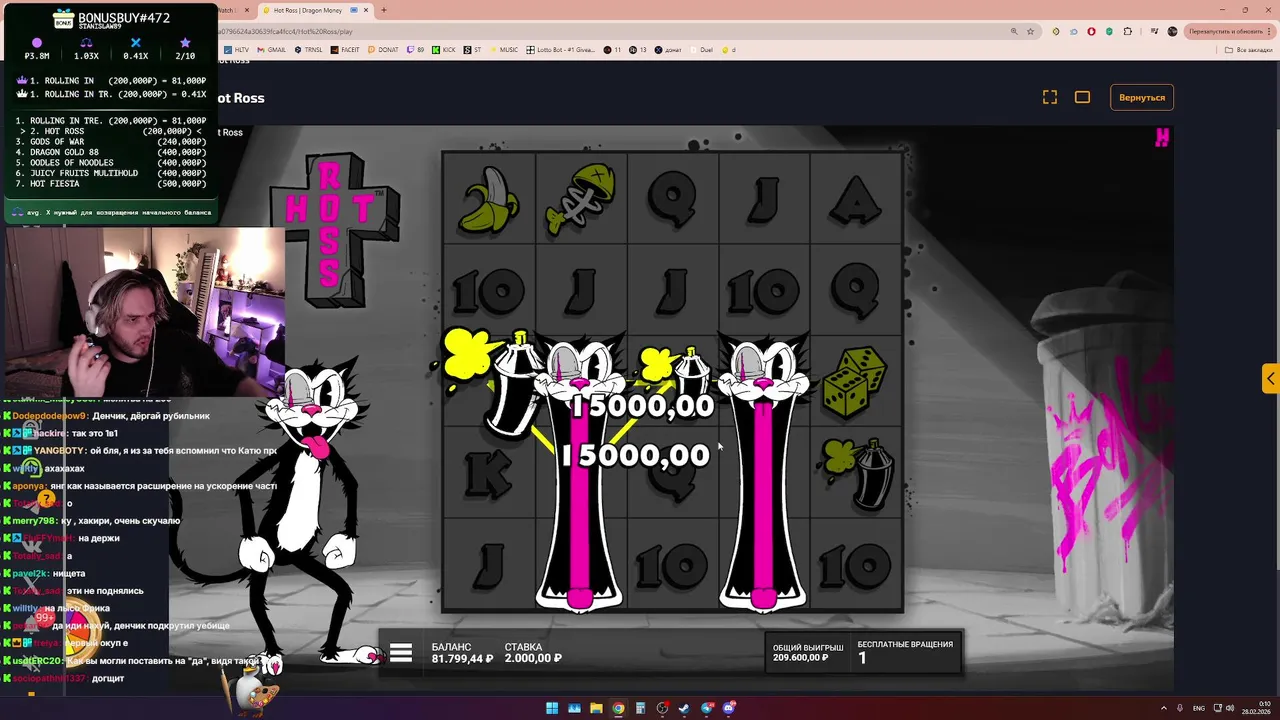Screen dimensions: 1280x720
Task: Open Discord from the taskbar
Action: [x=729, y=708]
